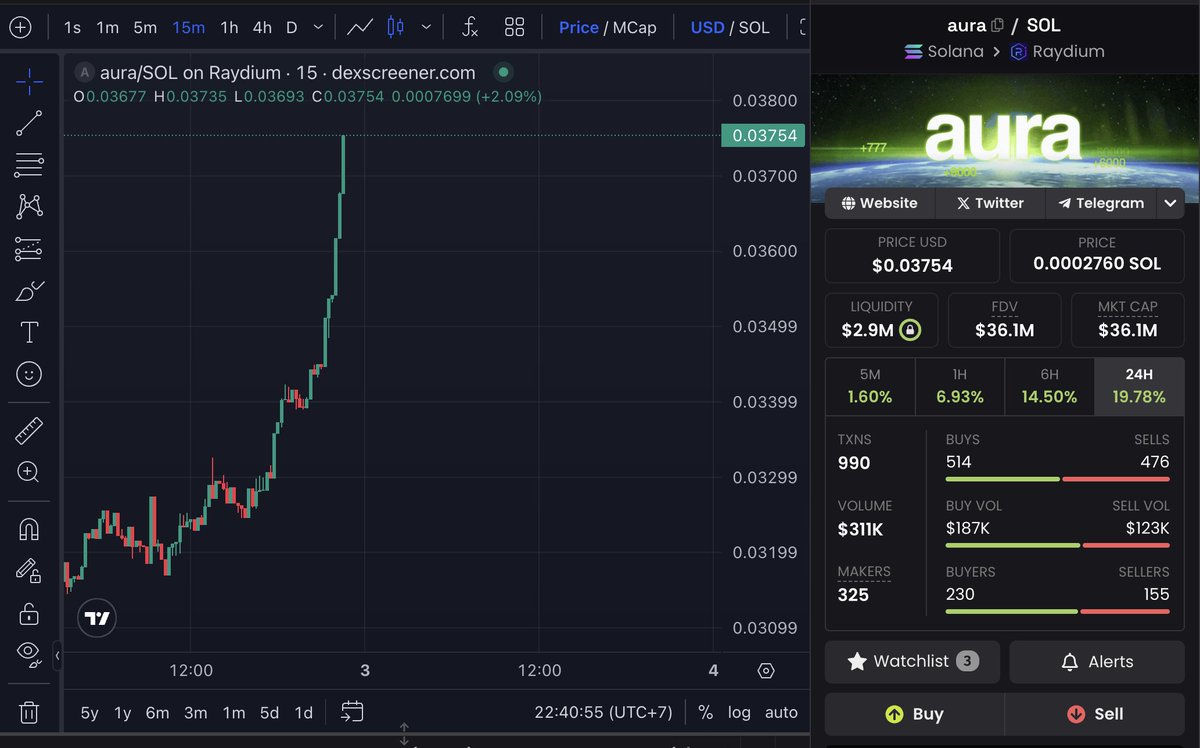The height and width of the screenshot is (748, 1200).
Task: Select the brush drawing tool
Action: pos(29,290)
